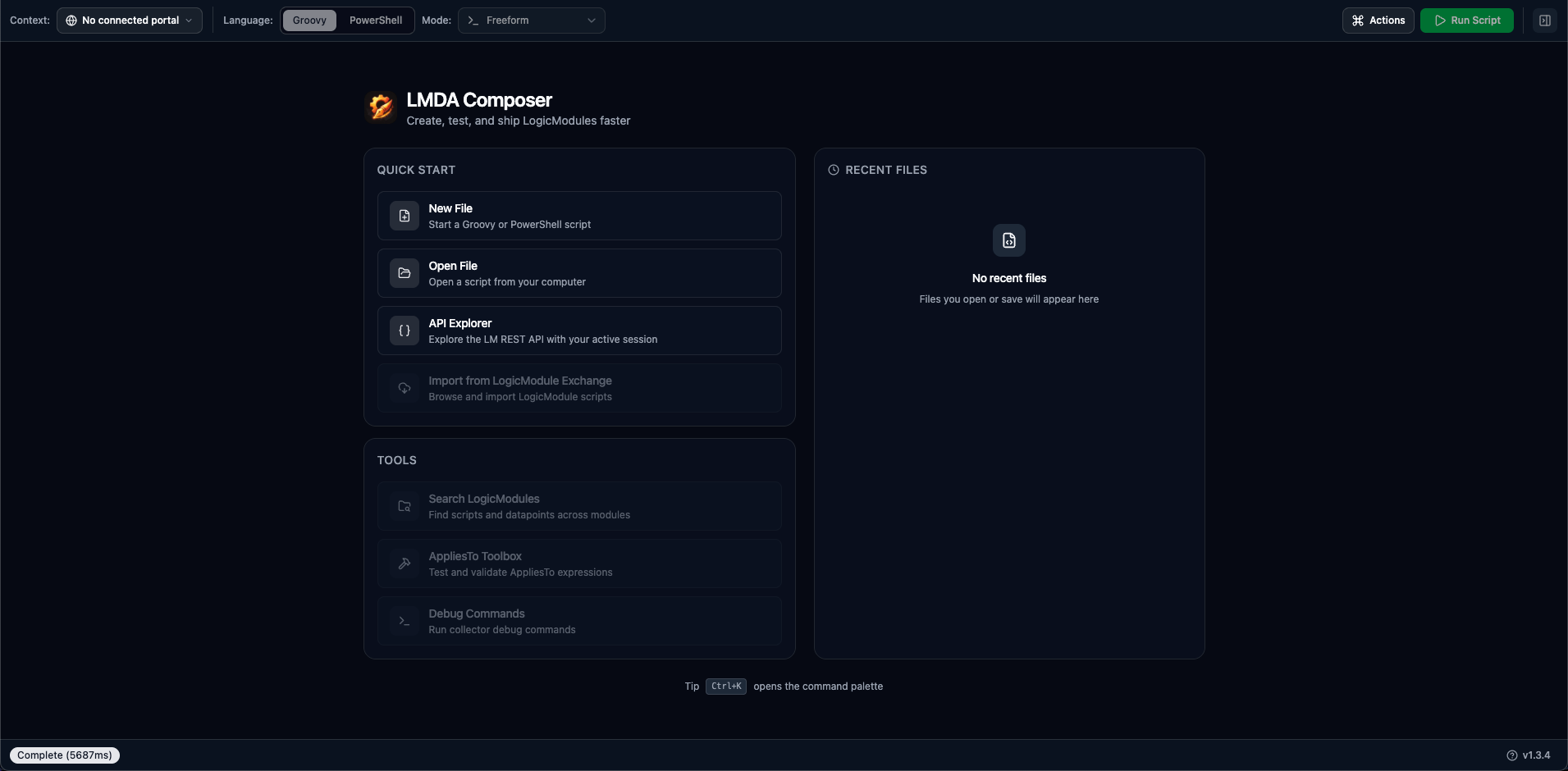Click the Debug Commands terminal icon
This screenshot has height=771, width=1568.
404,621
